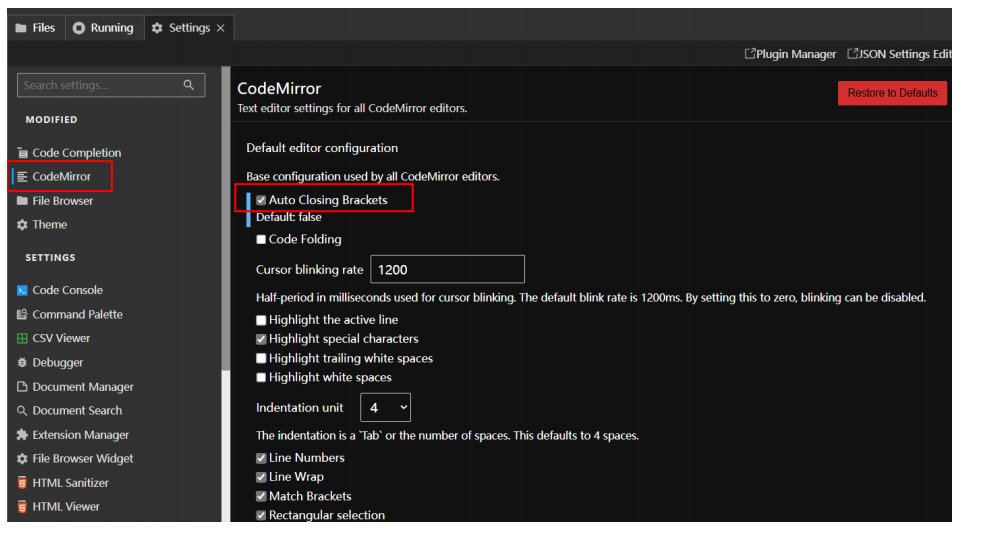Disable Line Wrap checkbox
The height and width of the screenshot is (535, 990).
click(261, 477)
